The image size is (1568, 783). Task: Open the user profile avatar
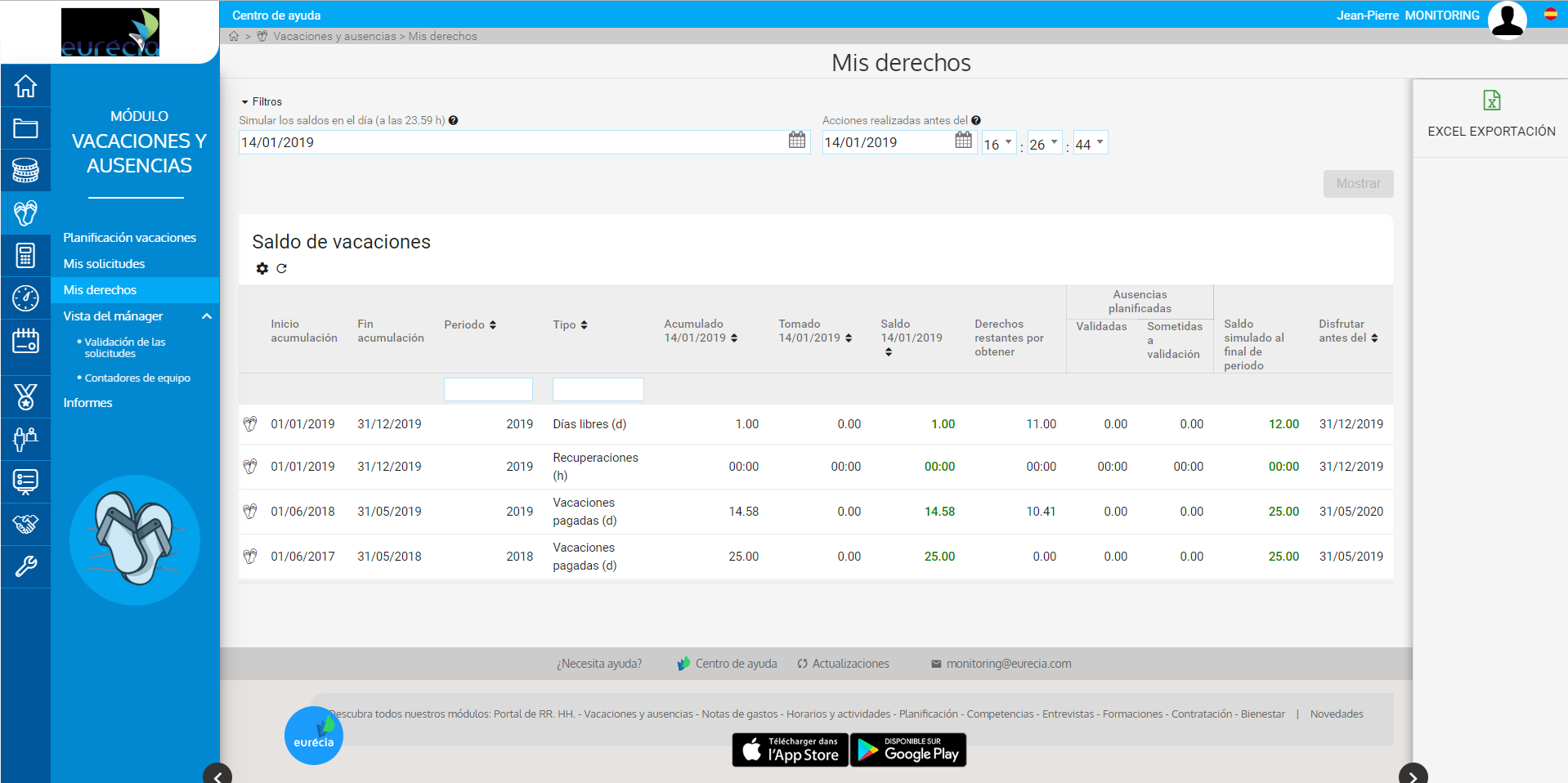[x=1508, y=20]
